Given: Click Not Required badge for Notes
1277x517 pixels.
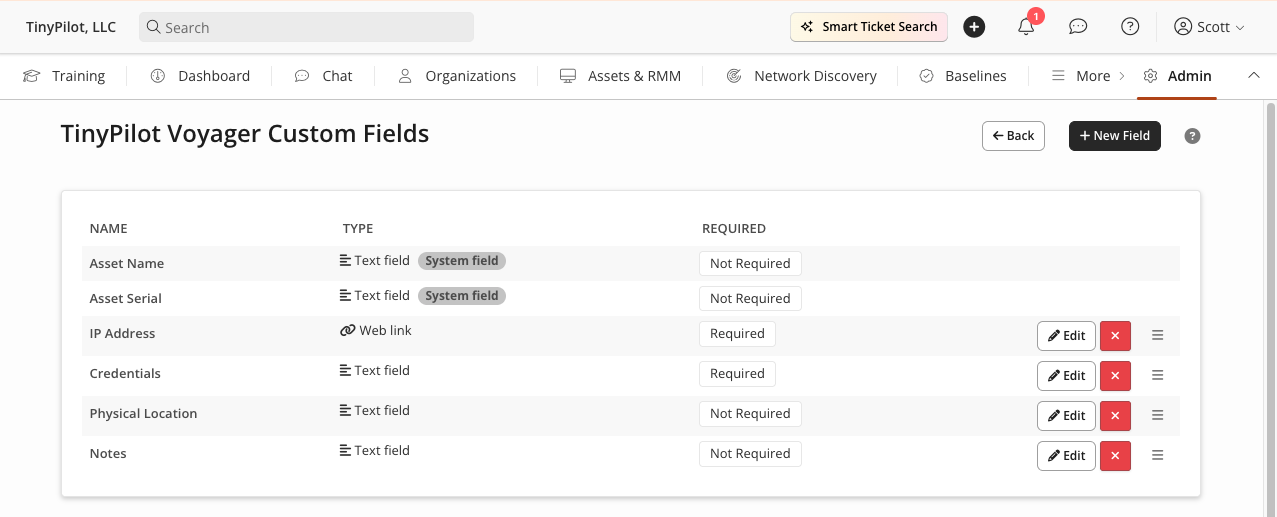Looking at the screenshot, I should [750, 454].
